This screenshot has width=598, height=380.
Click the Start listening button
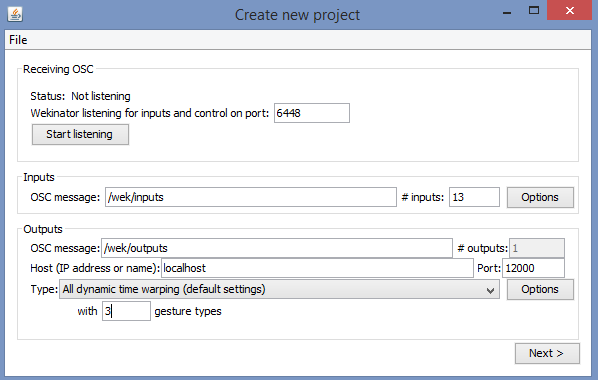click(x=80, y=134)
